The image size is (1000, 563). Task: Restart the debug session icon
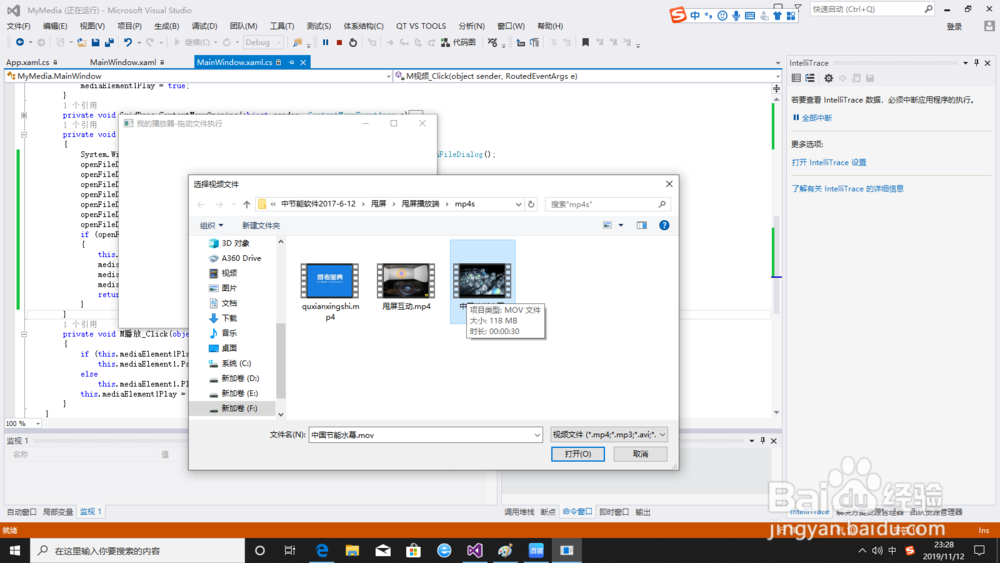353,43
